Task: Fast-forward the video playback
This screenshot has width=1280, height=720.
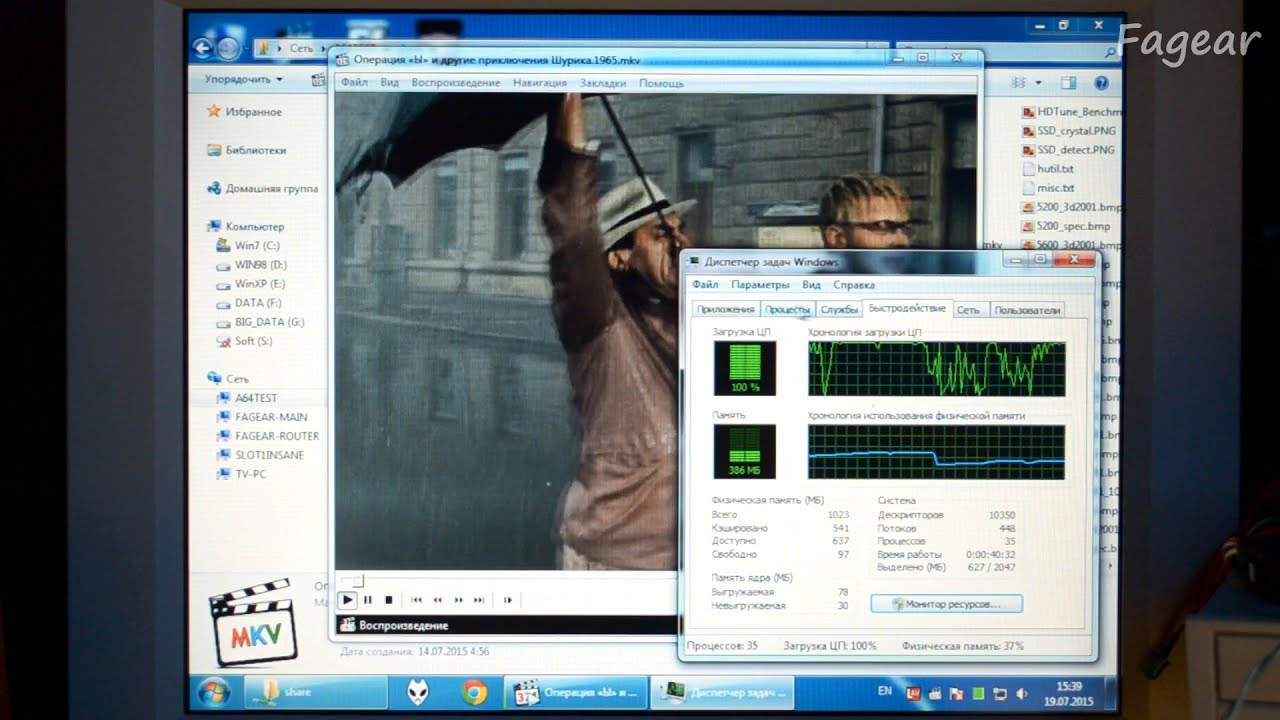Action: click(459, 600)
